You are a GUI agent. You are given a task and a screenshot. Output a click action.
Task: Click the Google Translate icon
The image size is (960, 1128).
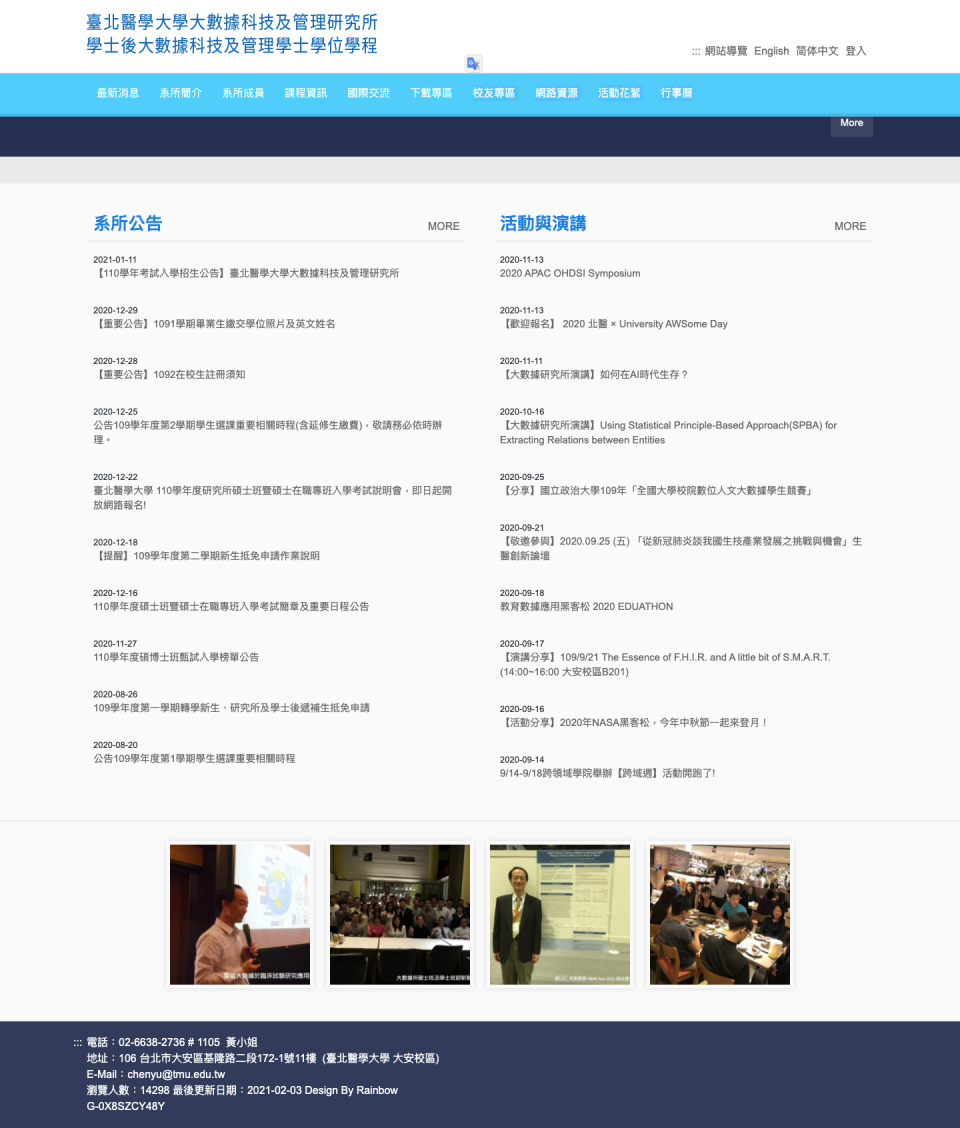pyautogui.click(x=473, y=63)
